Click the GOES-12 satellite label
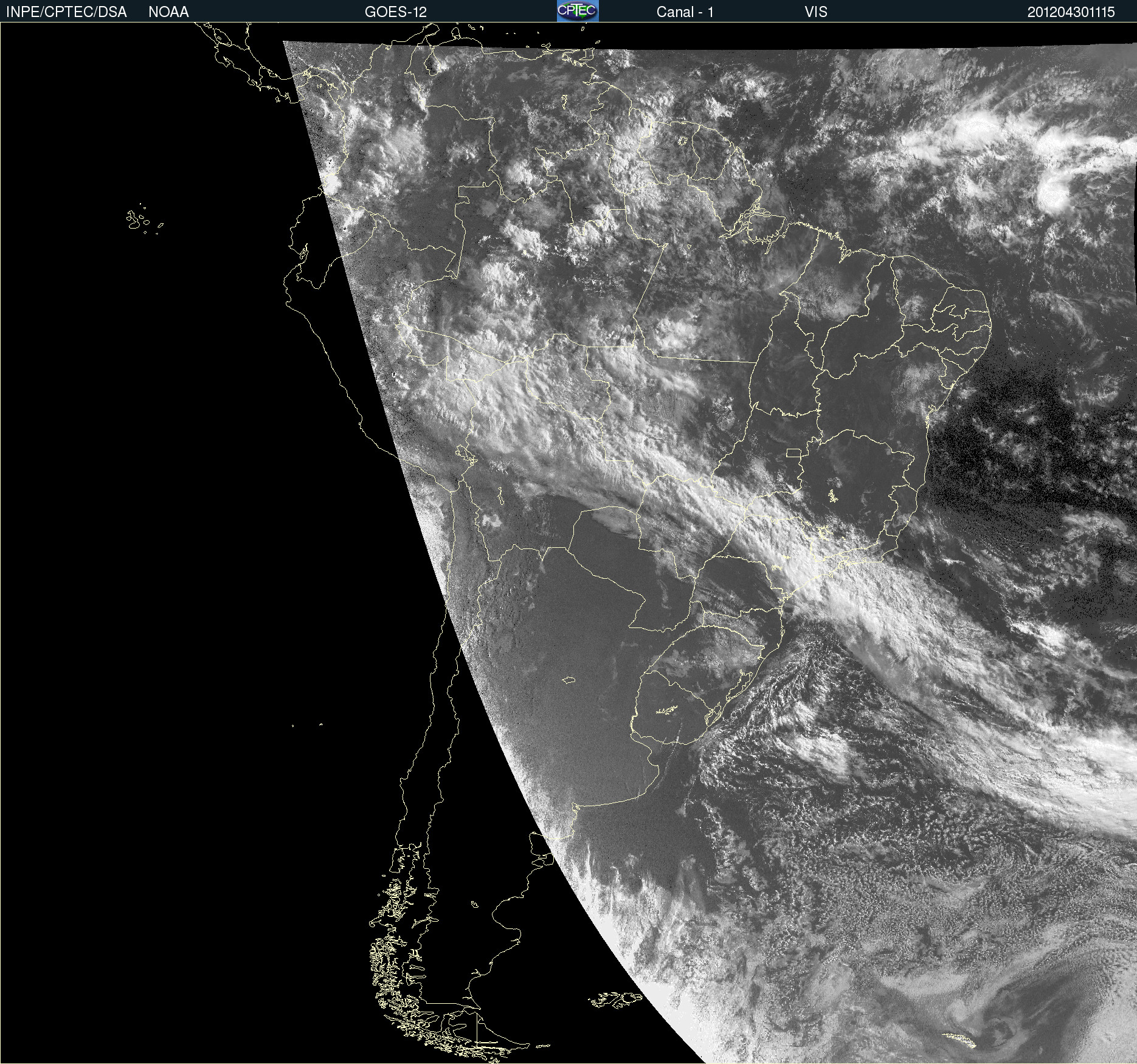Viewport: 1137px width, 1064px height. coord(396,12)
